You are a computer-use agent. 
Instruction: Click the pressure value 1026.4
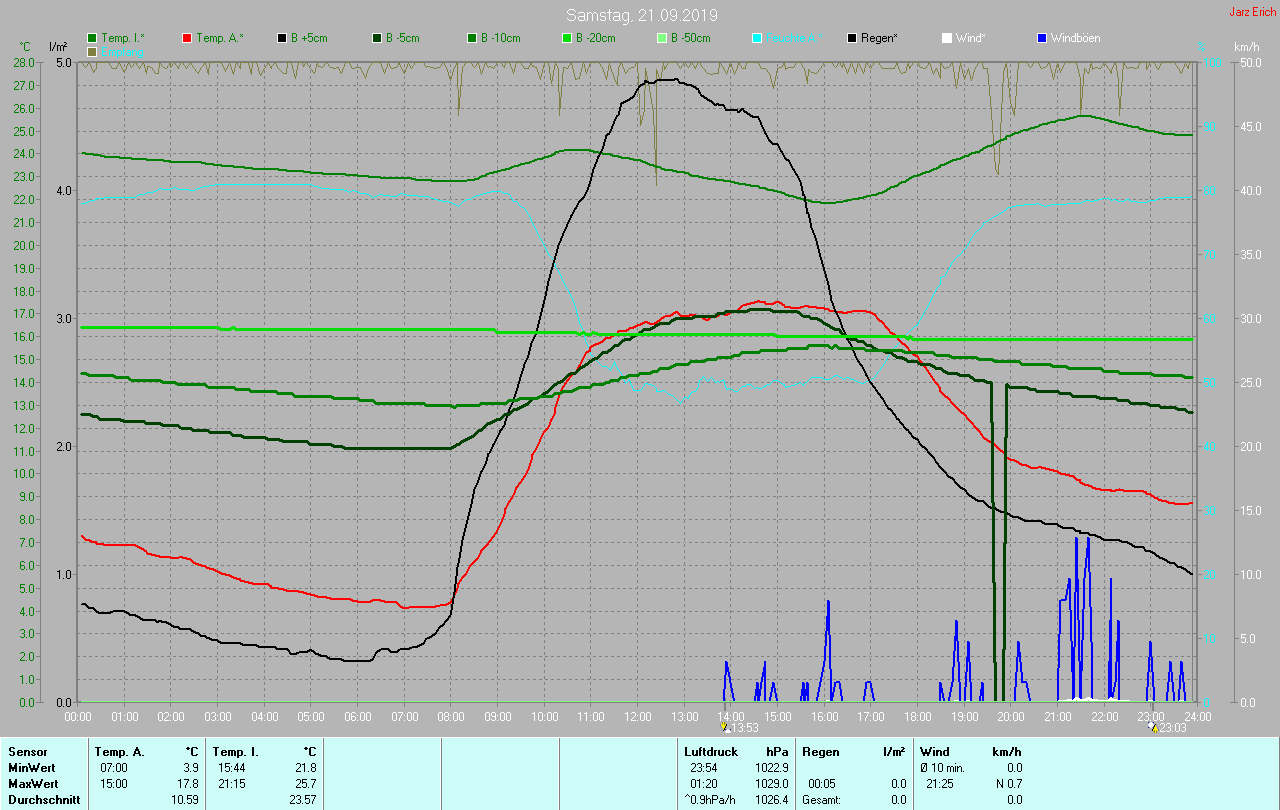(772, 800)
